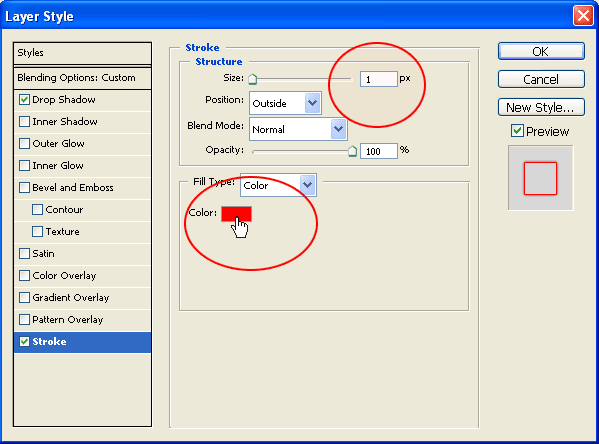Click the Cancel button
Image resolution: width=599 pixels, height=444 pixels.
pyautogui.click(x=541, y=79)
